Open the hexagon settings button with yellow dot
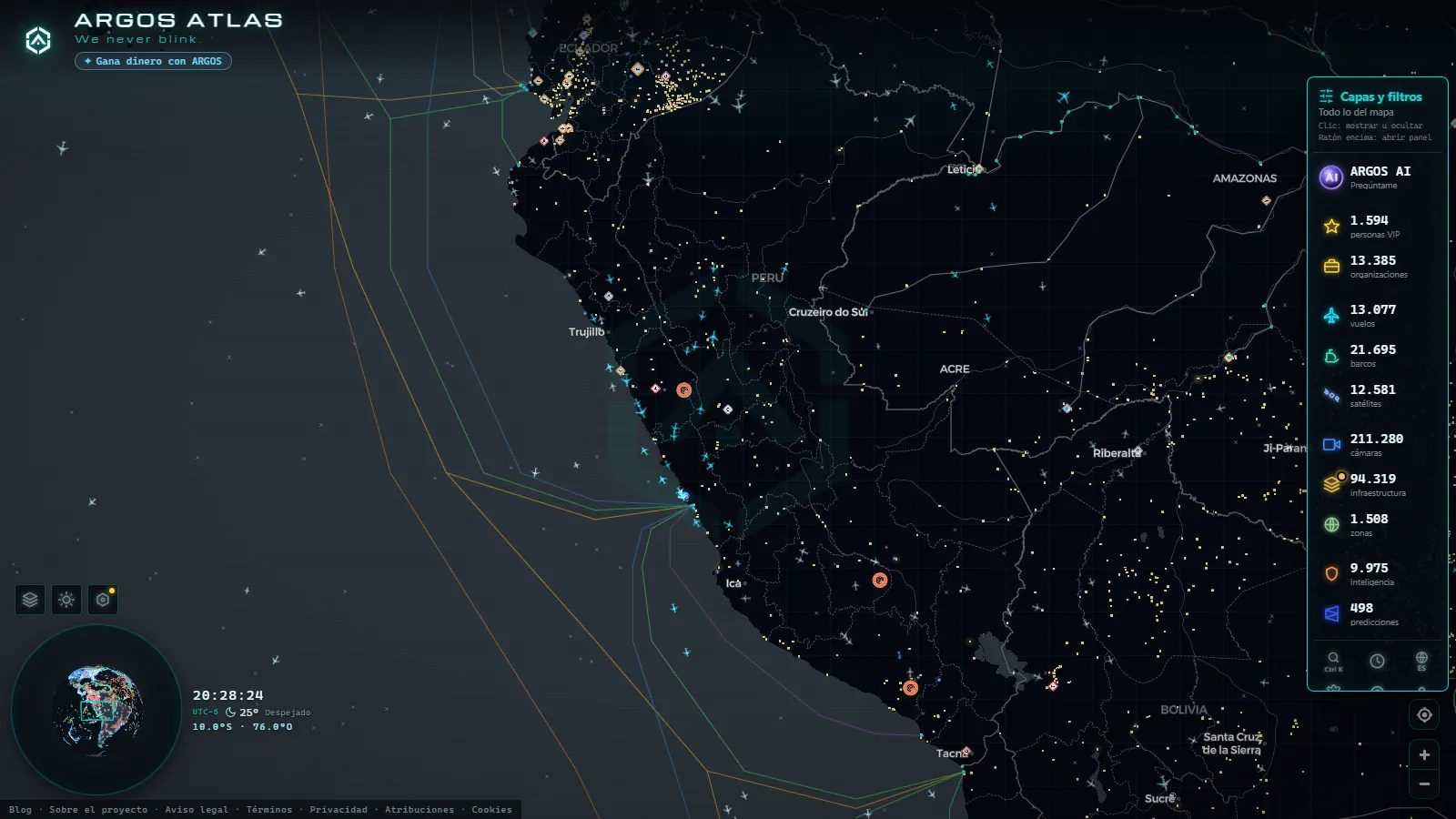The height and width of the screenshot is (819, 1456). click(103, 600)
